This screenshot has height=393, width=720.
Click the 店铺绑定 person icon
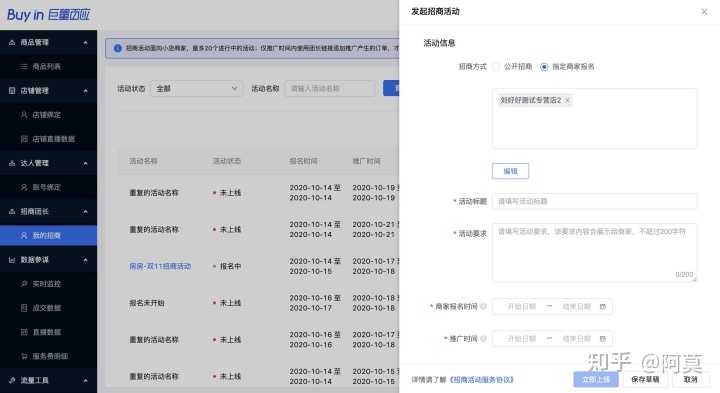[24, 115]
